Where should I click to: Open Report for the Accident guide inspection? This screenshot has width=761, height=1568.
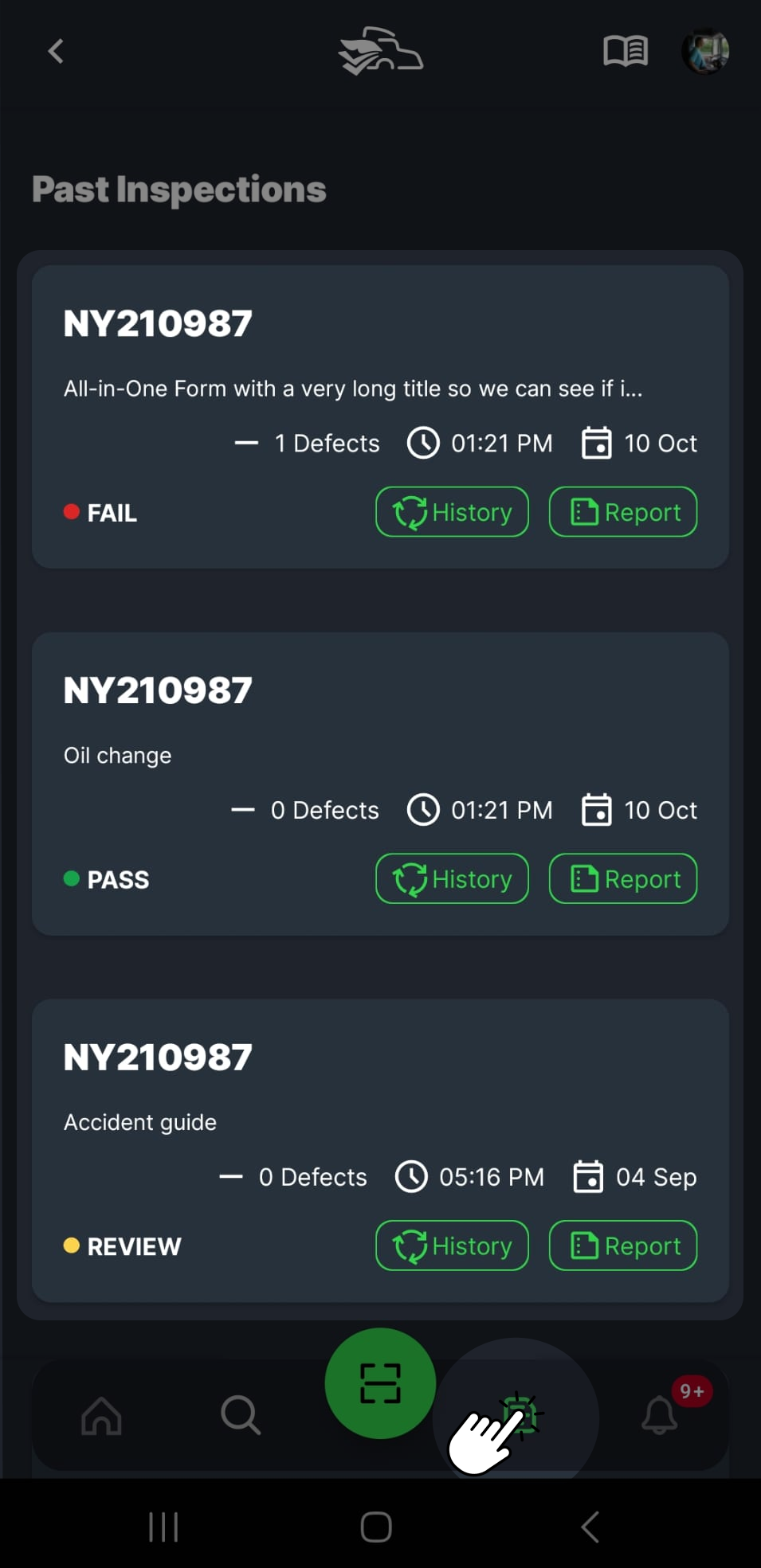click(x=623, y=1246)
